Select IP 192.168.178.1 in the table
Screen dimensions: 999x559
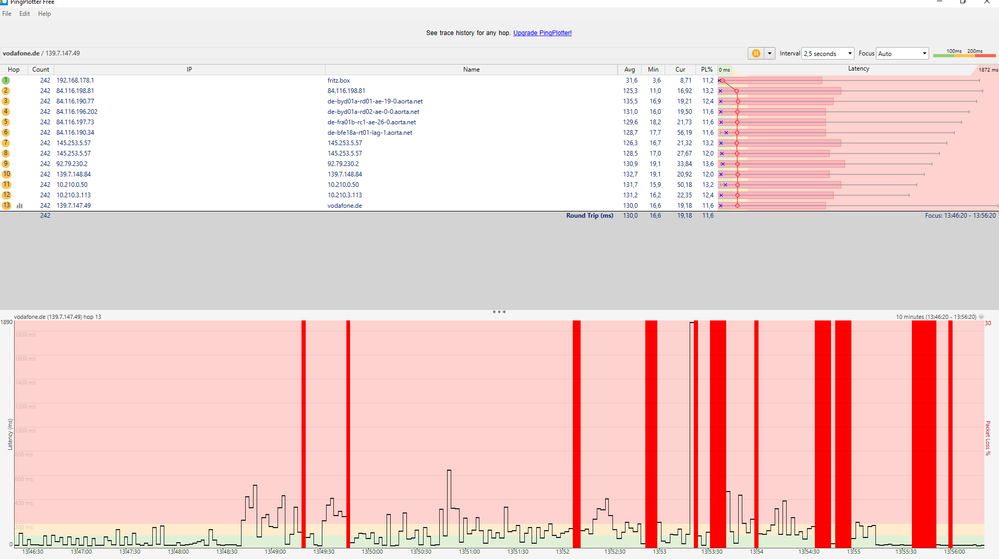tap(75, 80)
